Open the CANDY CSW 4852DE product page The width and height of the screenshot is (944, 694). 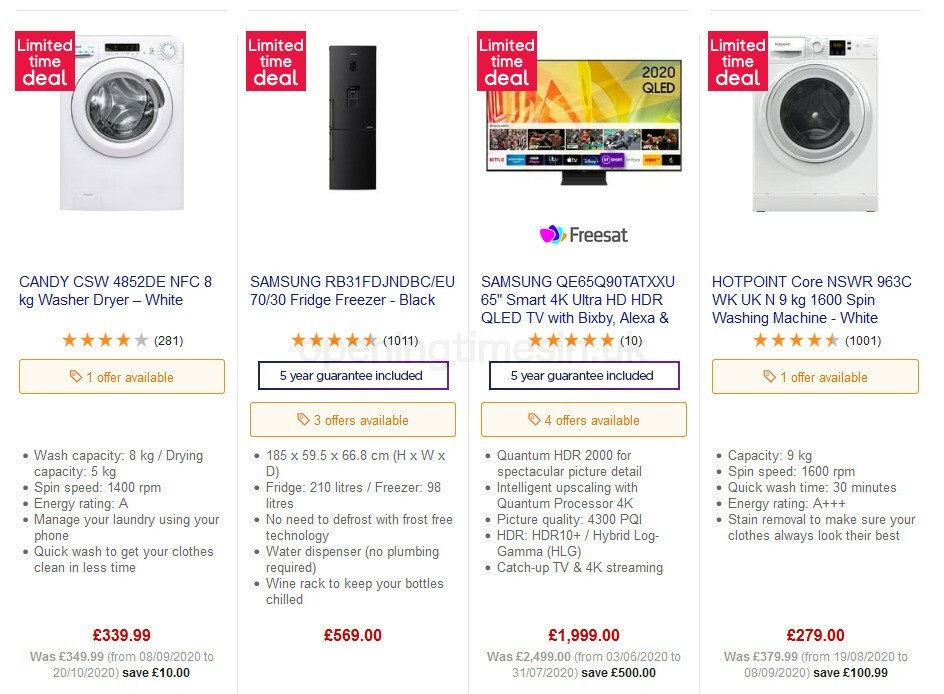117,291
